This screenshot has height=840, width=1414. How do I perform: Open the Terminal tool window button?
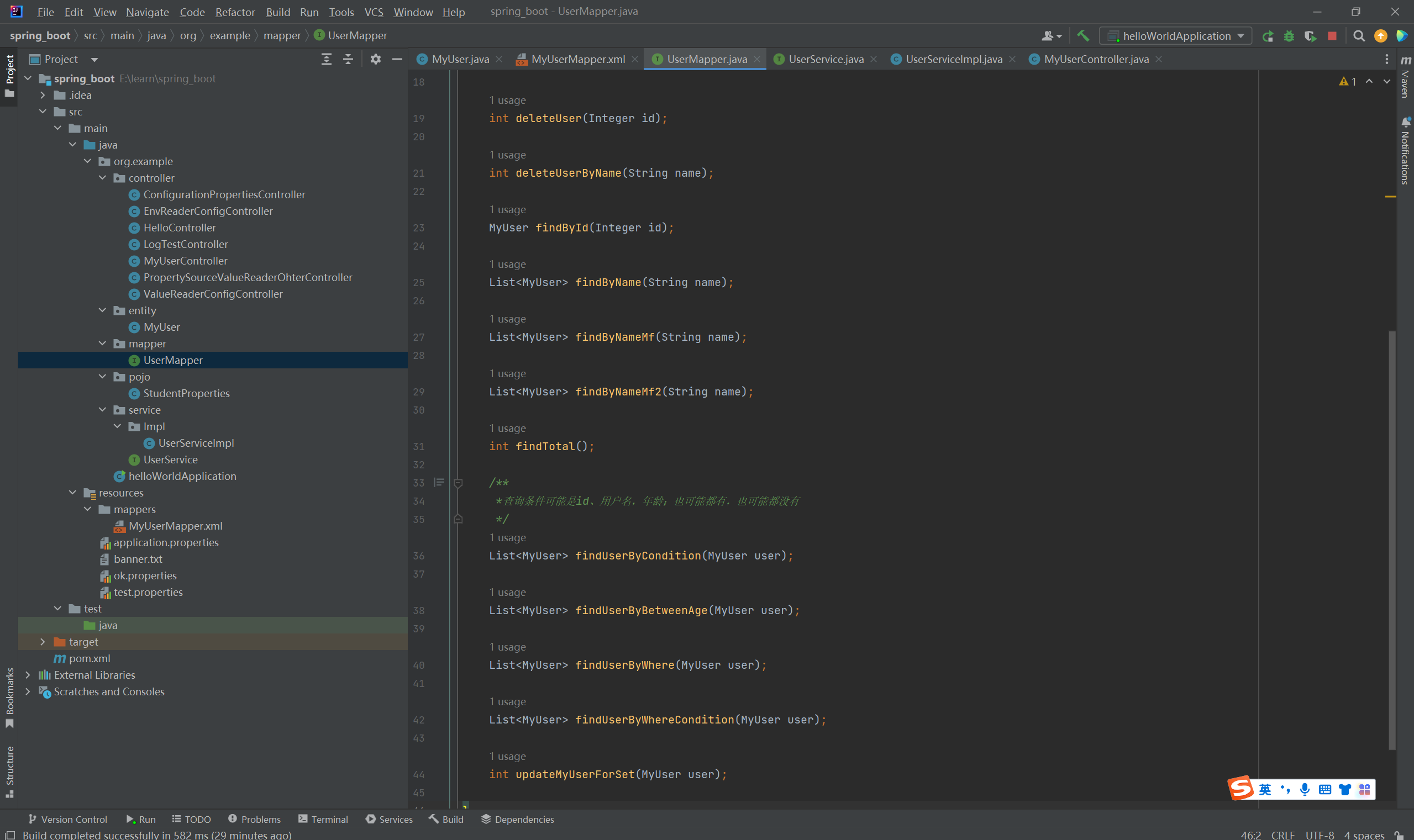coord(323,819)
